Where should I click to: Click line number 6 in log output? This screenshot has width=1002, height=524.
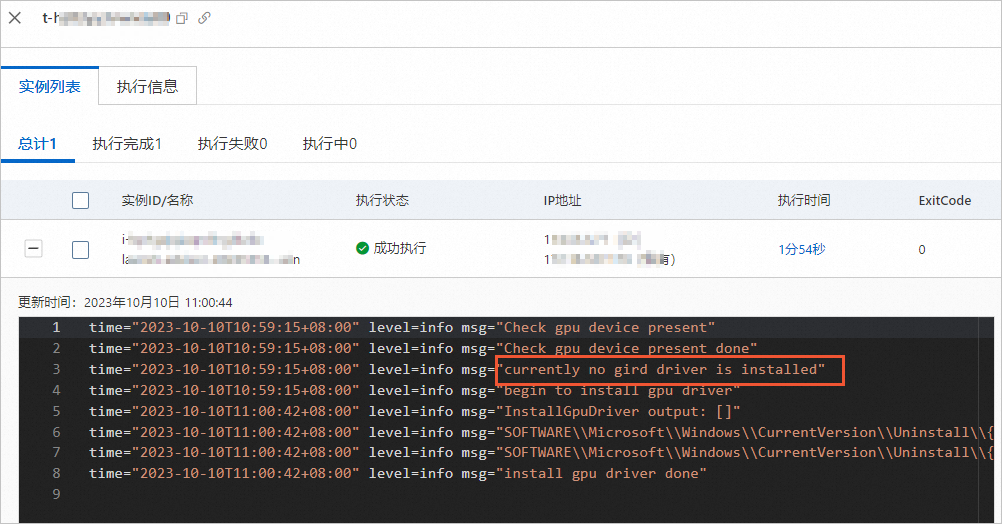pos(56,433)
